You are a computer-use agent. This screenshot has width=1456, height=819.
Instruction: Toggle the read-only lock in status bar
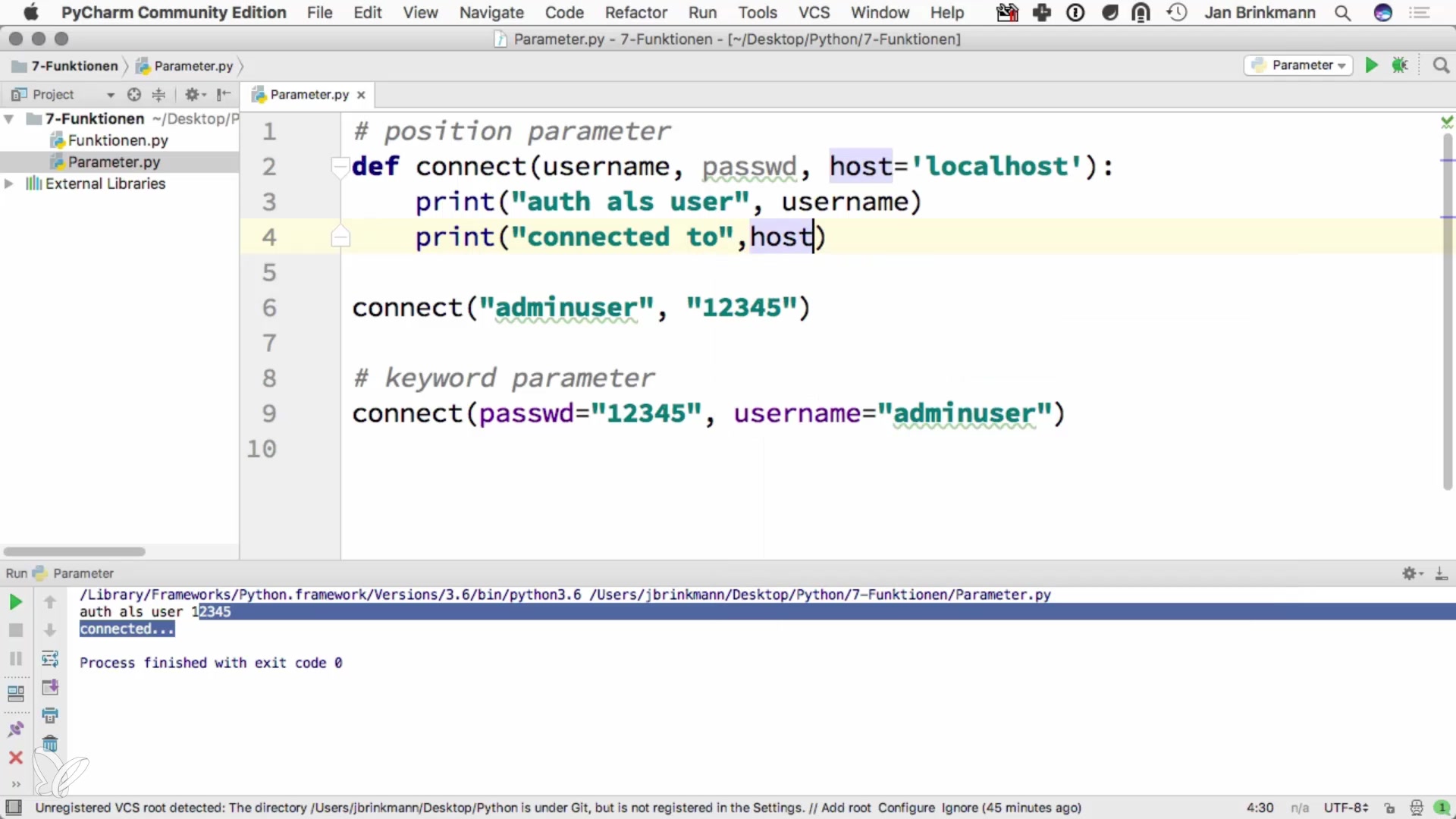[1389, 808]
